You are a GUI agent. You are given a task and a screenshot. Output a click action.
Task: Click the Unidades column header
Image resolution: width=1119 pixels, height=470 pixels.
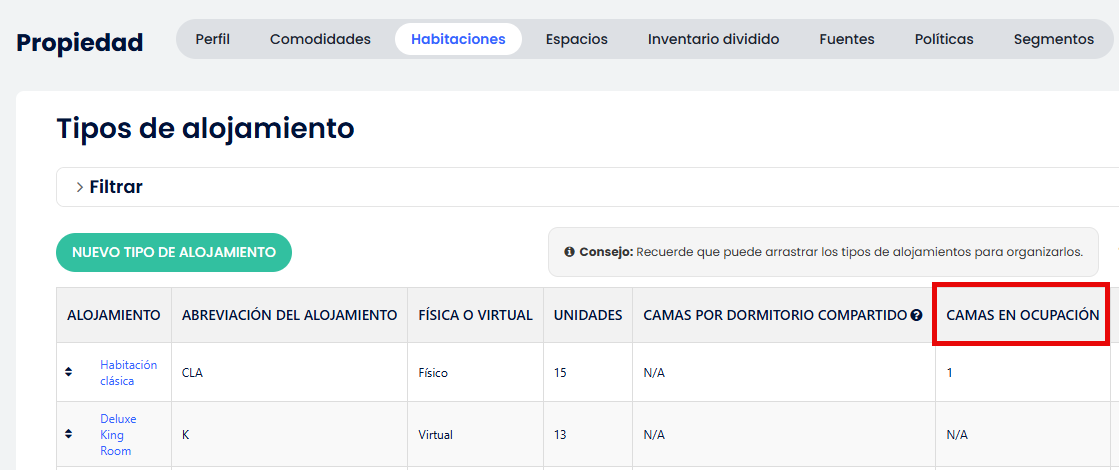pyautogui.click(x=588, y=315)
